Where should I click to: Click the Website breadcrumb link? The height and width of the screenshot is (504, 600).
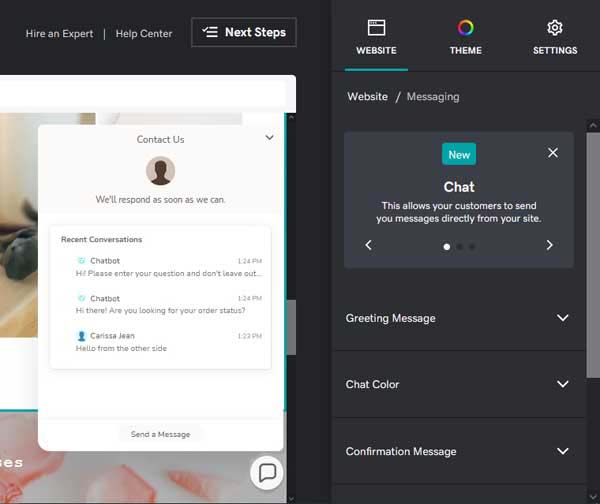tap(367, 97)
